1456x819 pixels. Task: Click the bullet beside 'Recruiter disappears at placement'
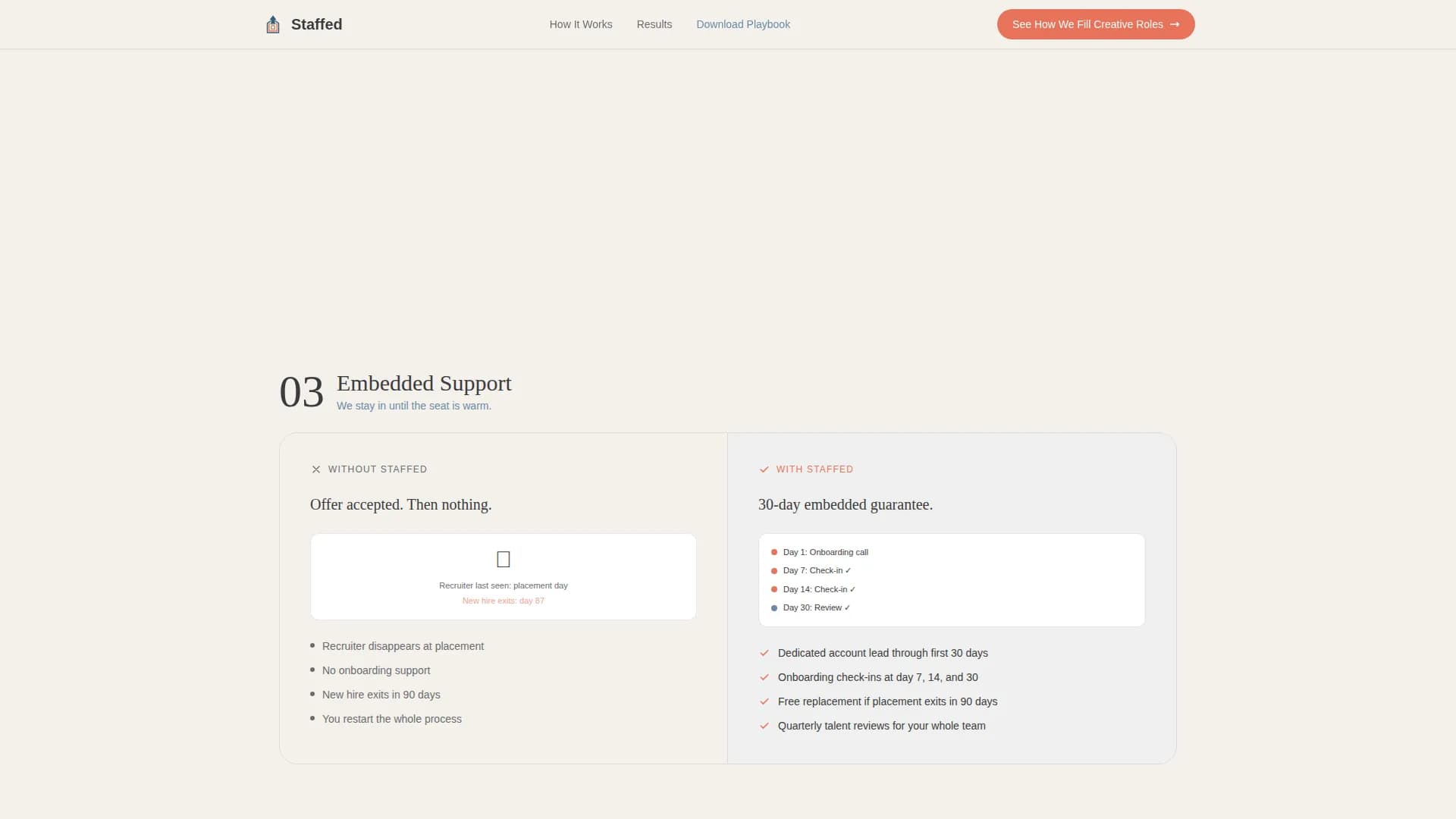click(x=312, y=645)
